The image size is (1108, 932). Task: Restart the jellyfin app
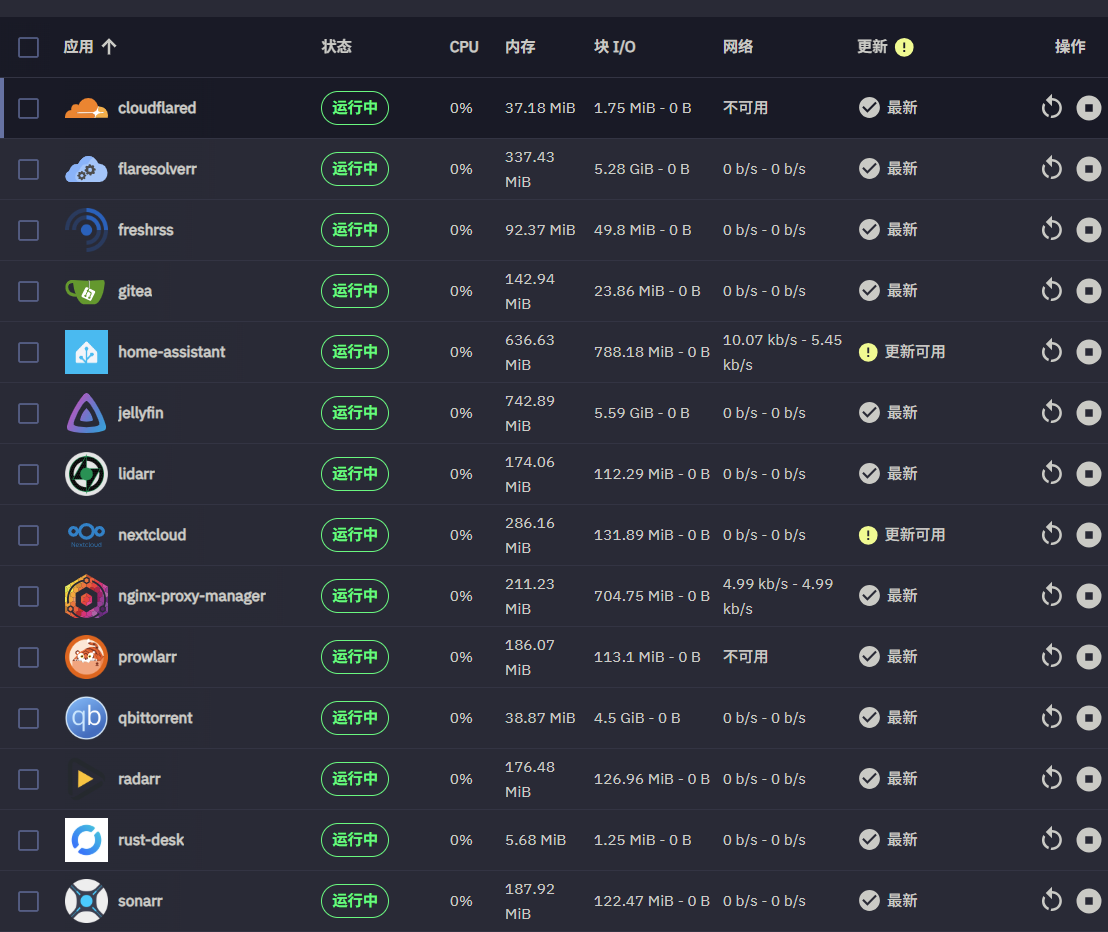[1051, 413]
